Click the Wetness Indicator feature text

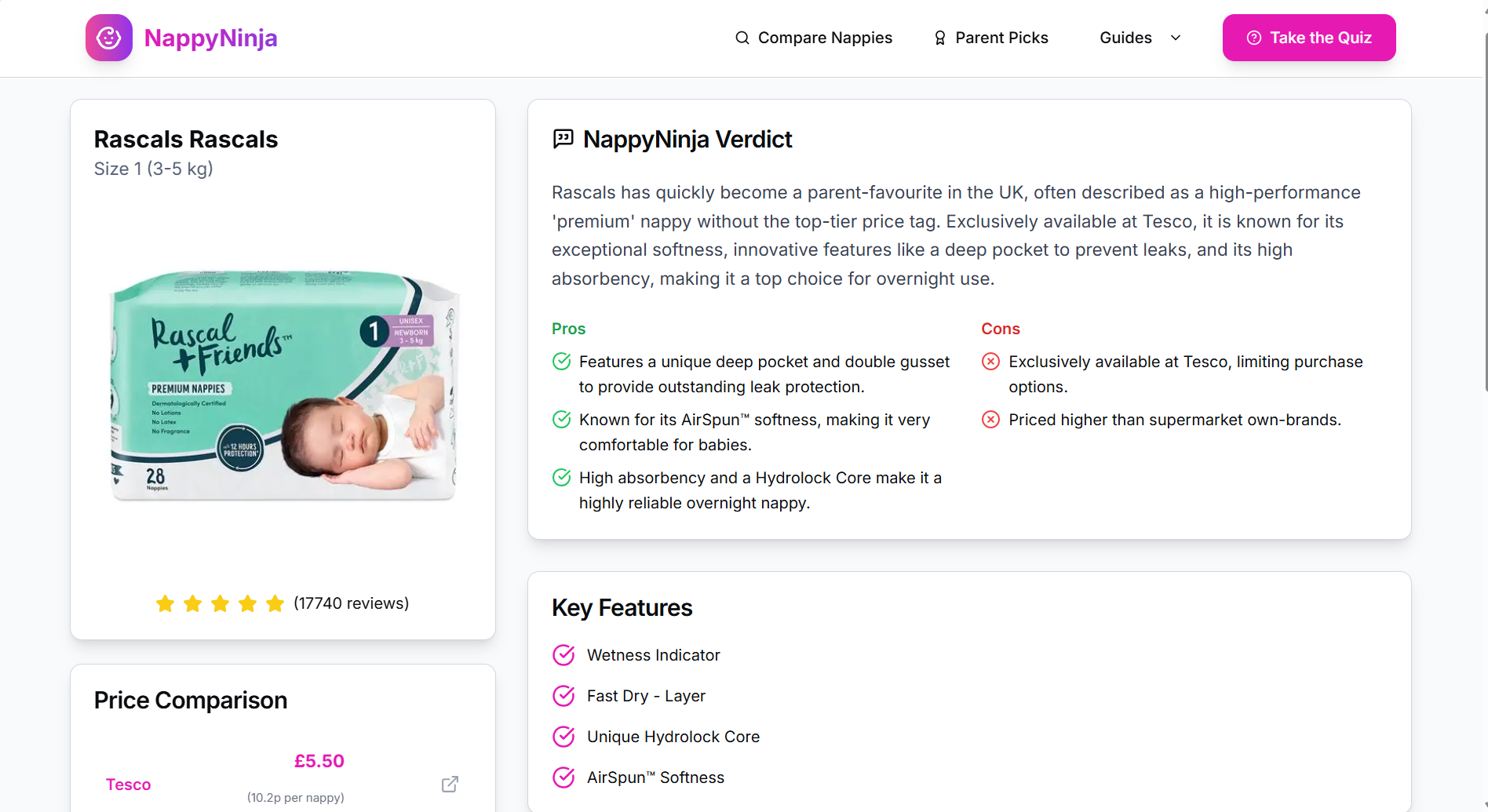(x=654, y=655)
